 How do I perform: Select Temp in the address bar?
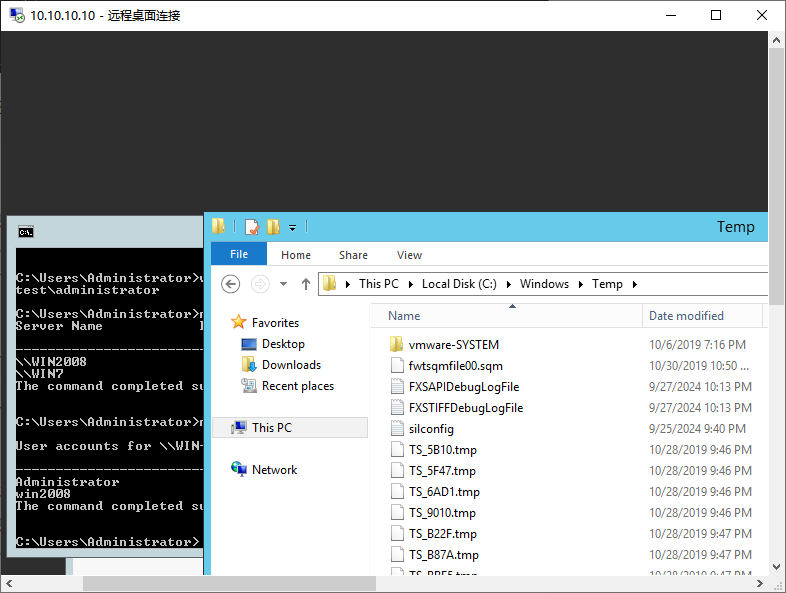pos(607,284)
